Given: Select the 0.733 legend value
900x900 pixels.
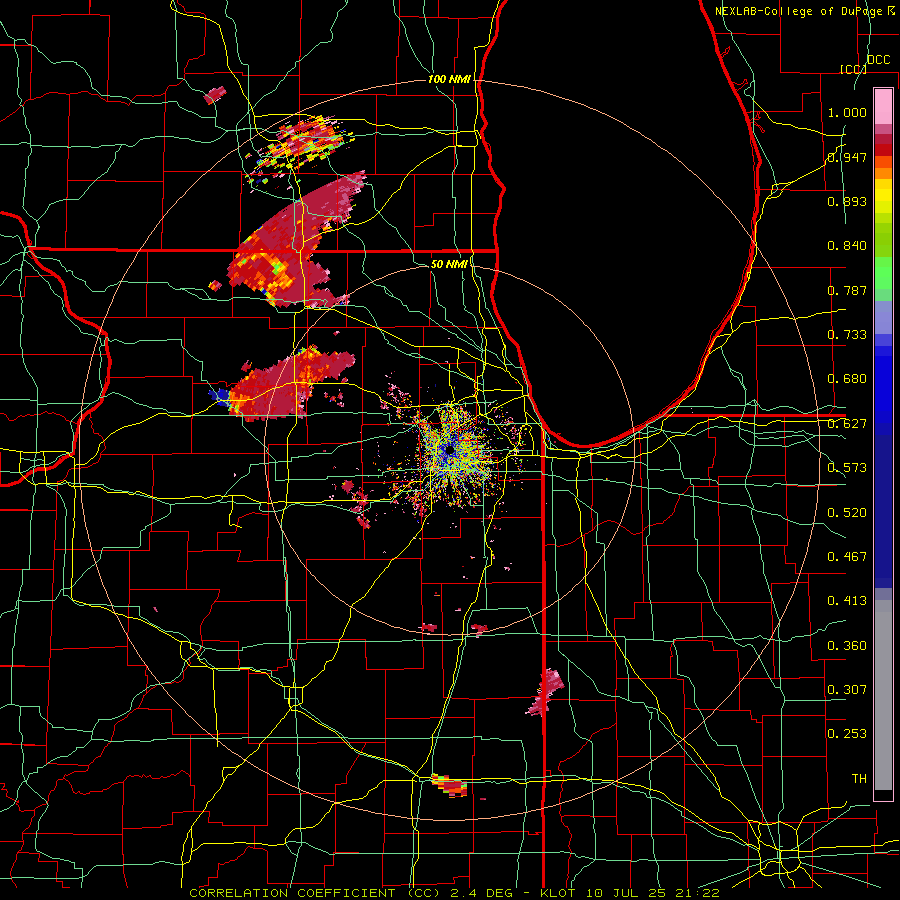Looking at the screenshot, I should 847,335.
